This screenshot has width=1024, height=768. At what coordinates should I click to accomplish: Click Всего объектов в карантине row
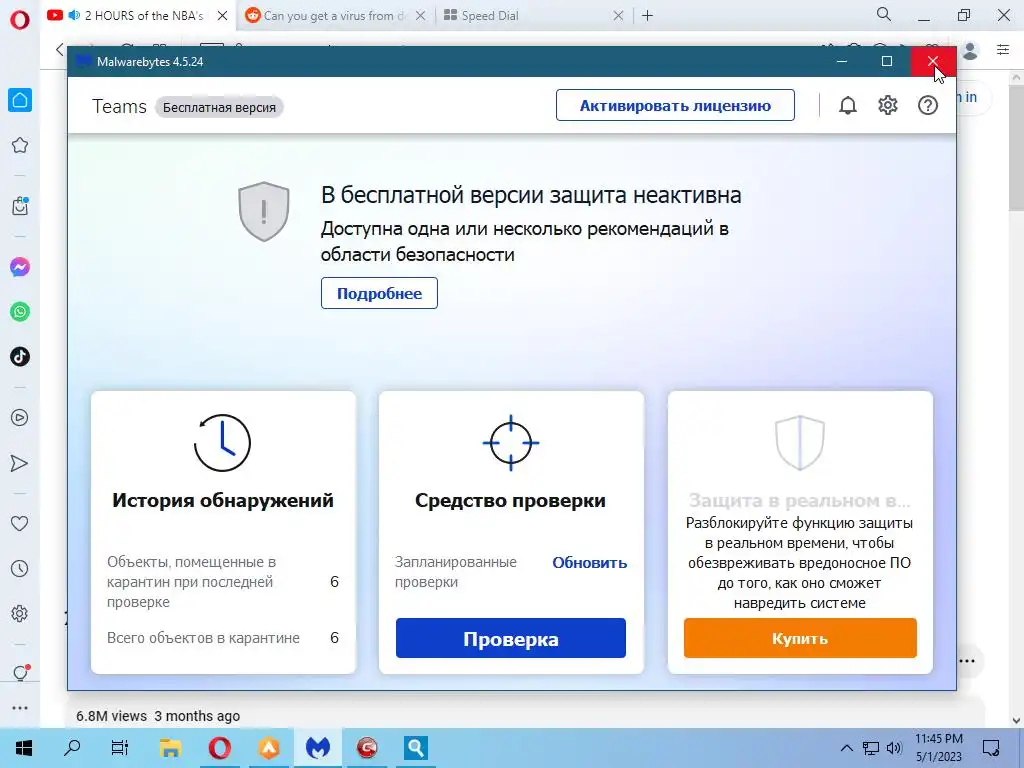point(223,637)
